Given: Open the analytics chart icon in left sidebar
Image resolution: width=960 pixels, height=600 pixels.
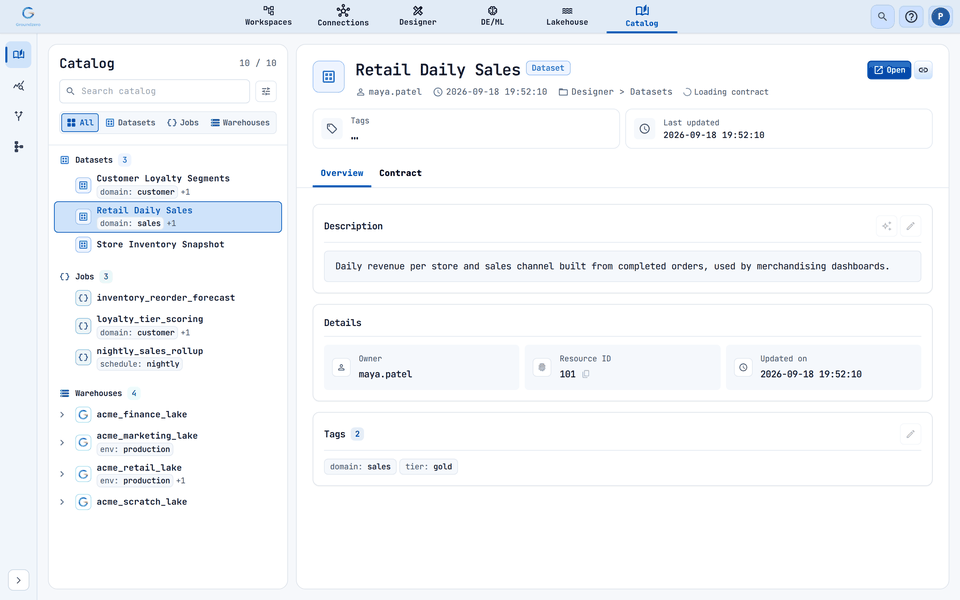Looking at the screenshot, I should (18, 85).
